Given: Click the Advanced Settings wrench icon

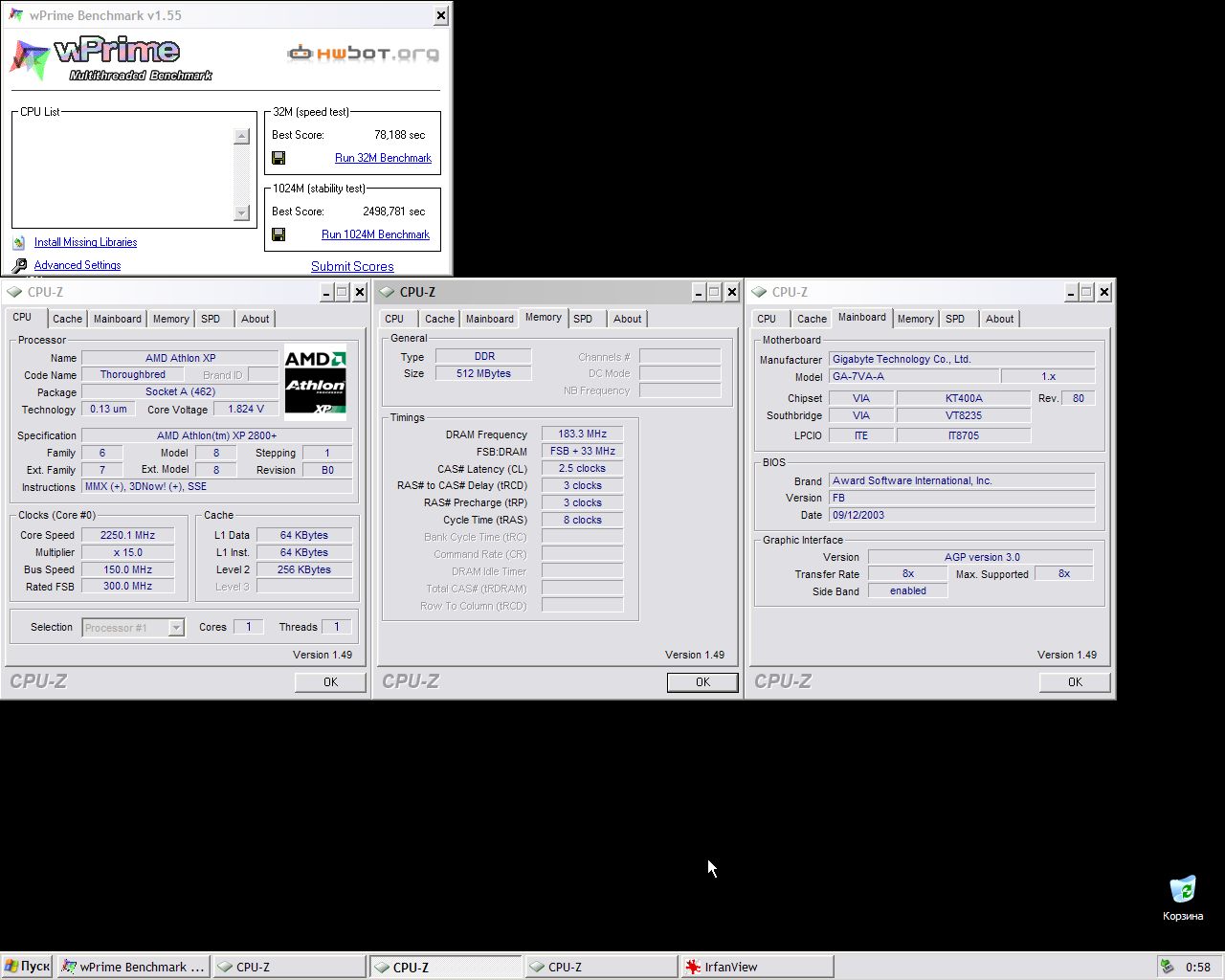Looking at the screenshot, I should click(x=19, y=265).
